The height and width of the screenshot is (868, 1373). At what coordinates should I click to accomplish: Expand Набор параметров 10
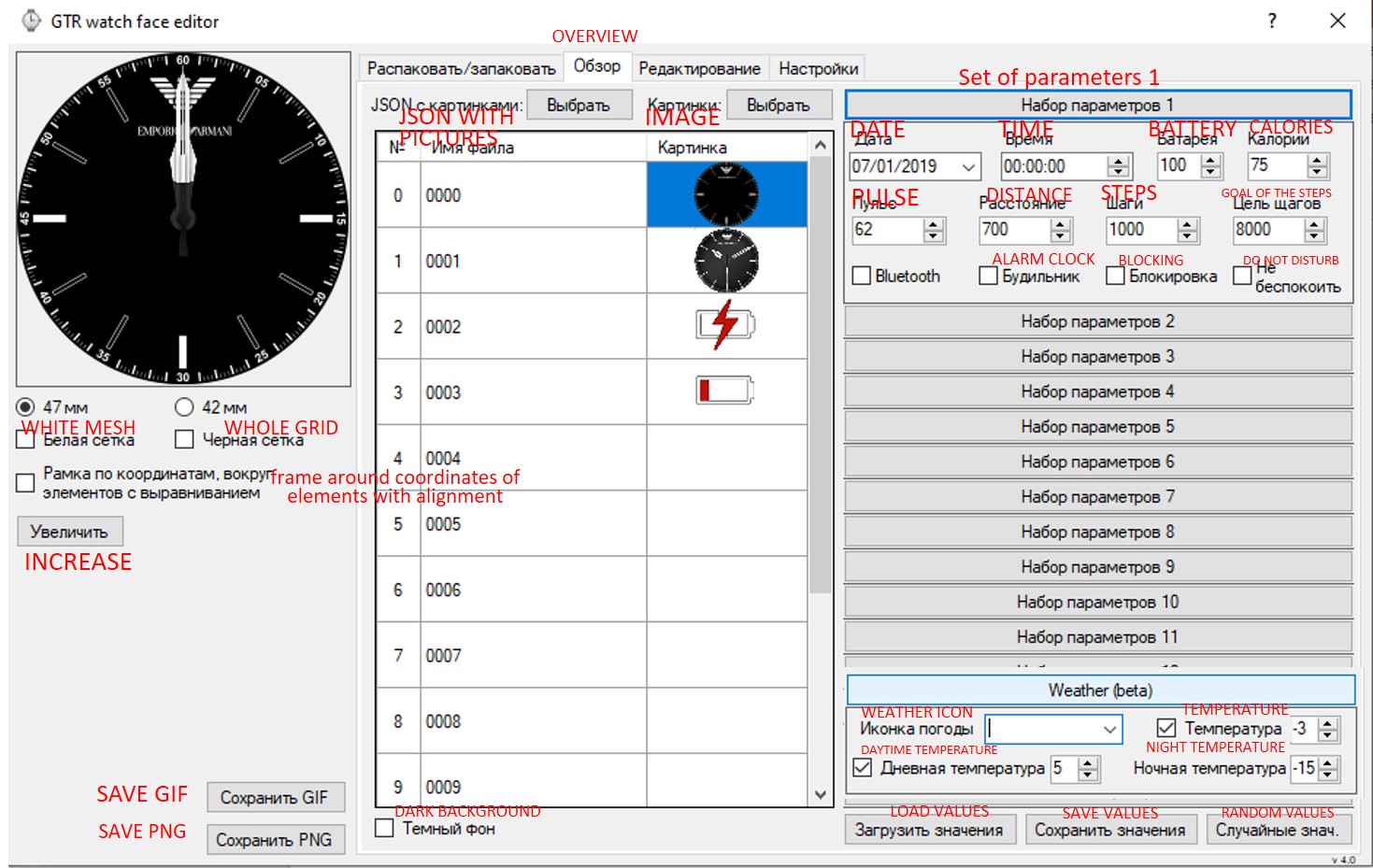click(1098, 602)
